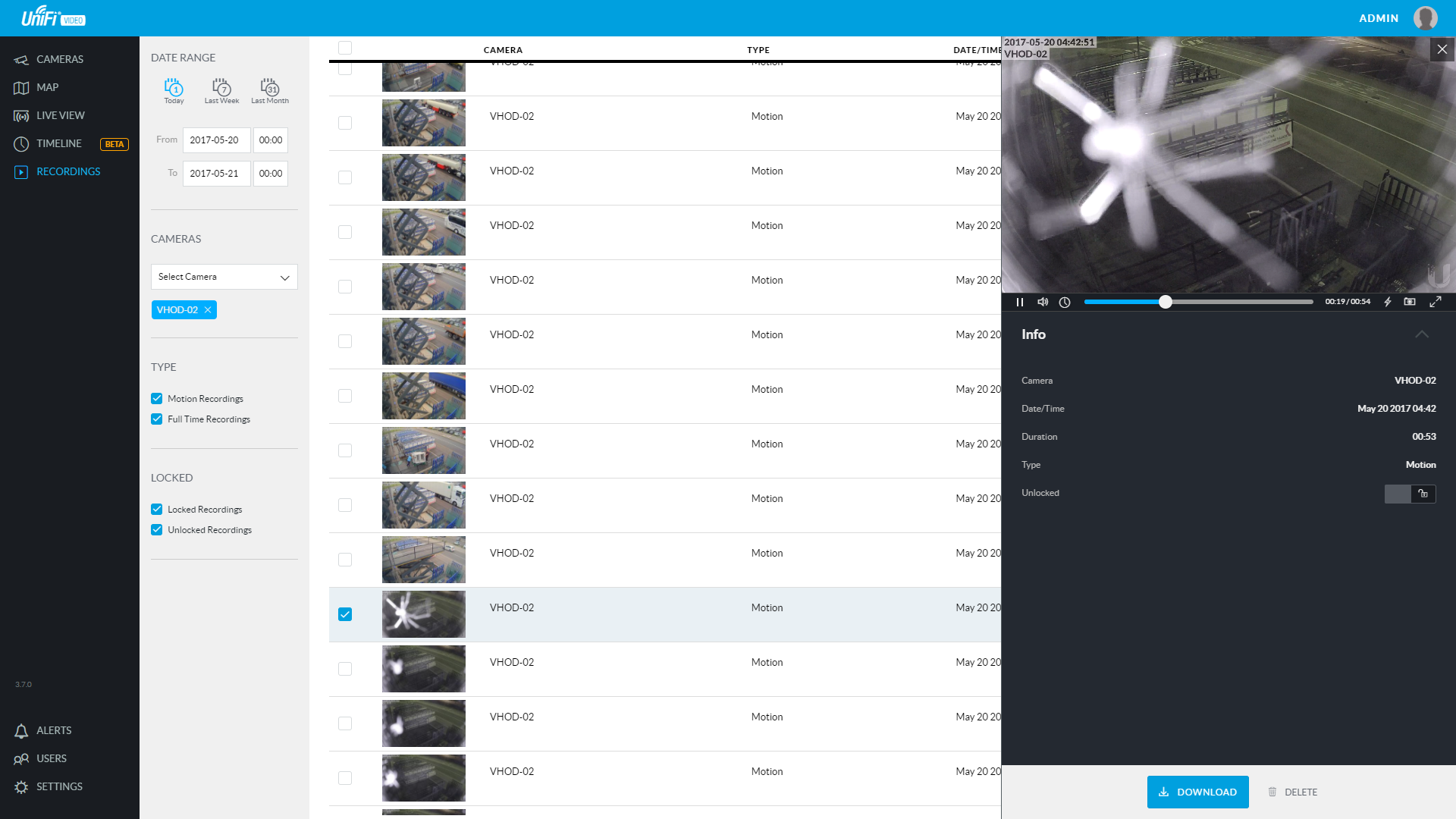Uncheck Full Time Recordings filter
Screen dimensions: 1456x819
point(156,419)
